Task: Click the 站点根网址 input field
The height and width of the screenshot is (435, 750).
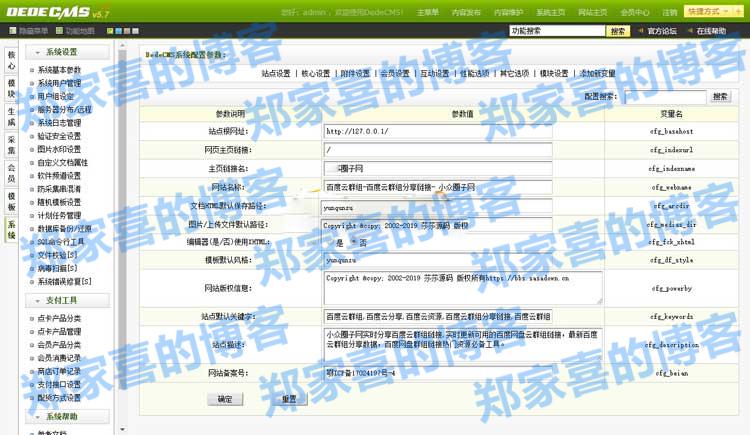Action: (x=438, y=131)
